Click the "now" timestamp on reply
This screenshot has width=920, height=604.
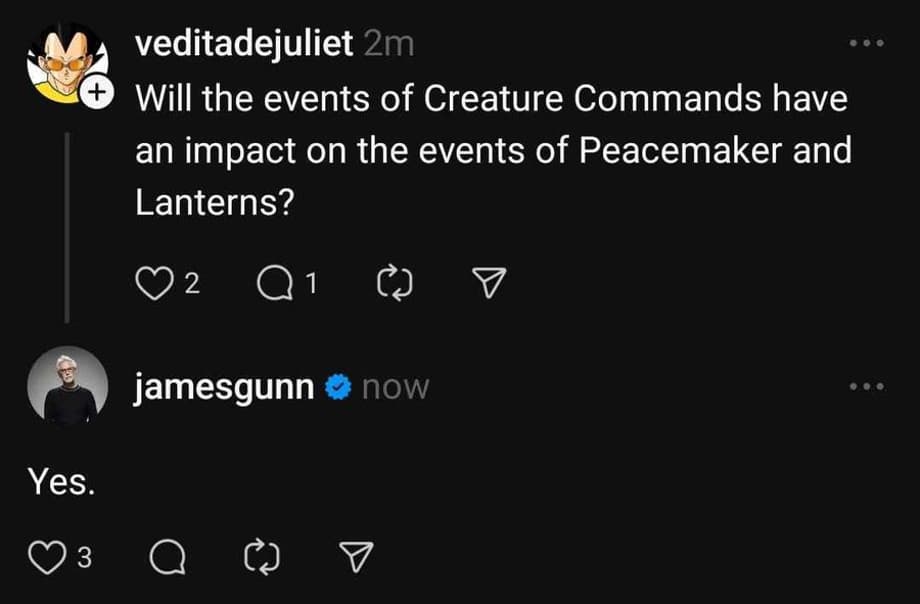point(394,388)
